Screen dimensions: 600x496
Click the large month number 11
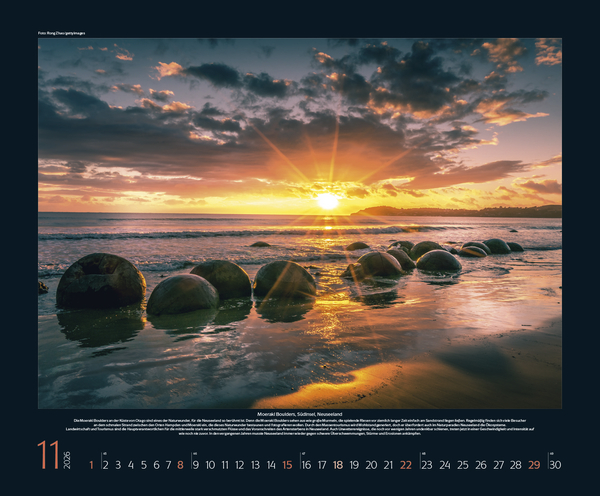coord(49,455)
